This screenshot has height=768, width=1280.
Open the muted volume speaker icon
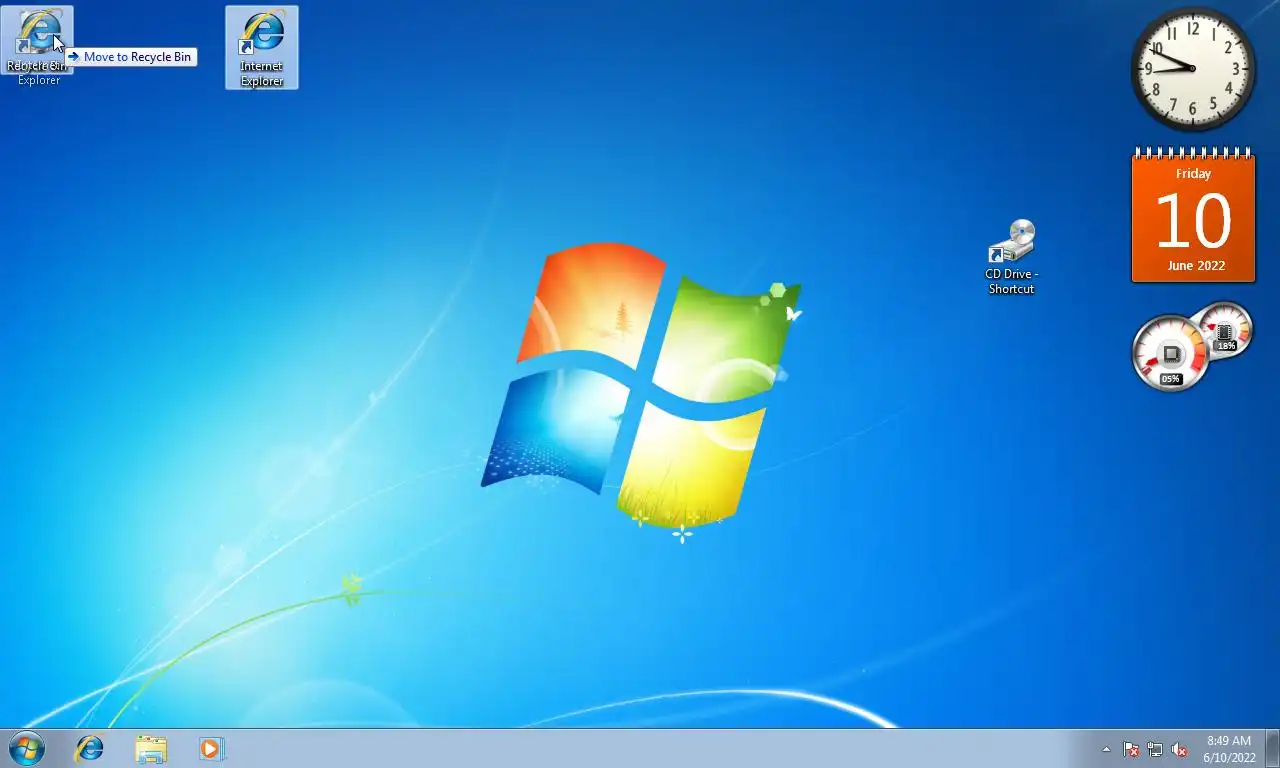(1179, 749)
